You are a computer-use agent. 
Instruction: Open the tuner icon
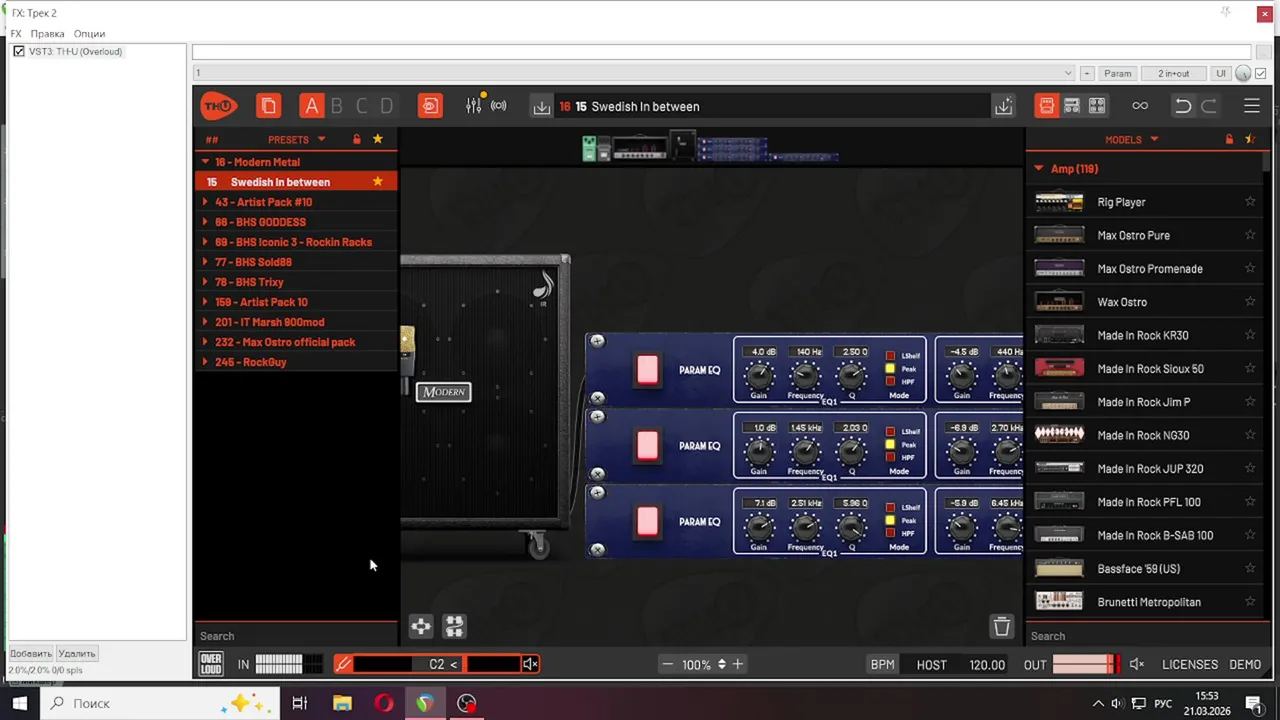(x=343, y=664)
